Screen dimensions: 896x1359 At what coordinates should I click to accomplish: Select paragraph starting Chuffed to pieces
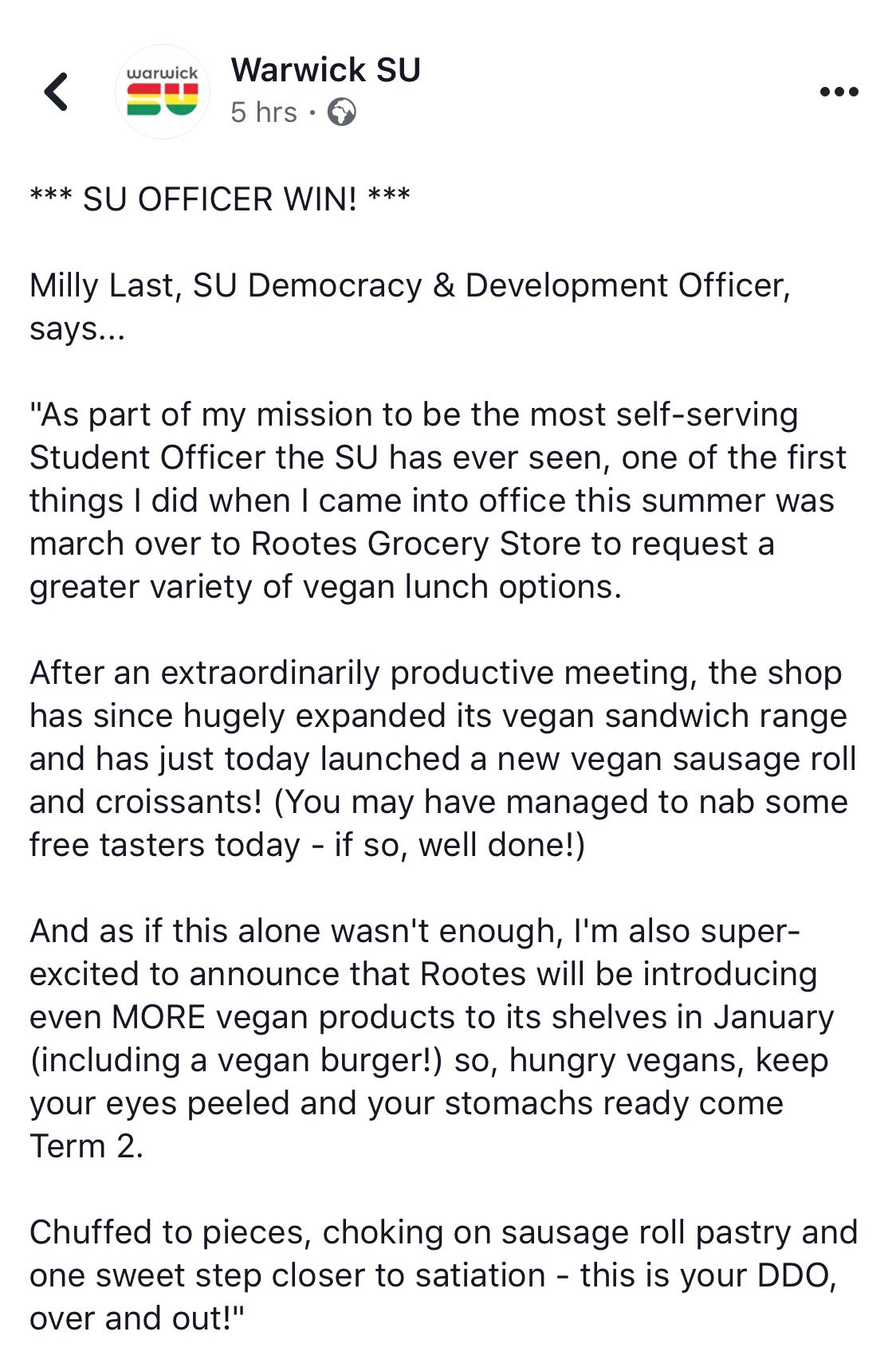pyautogui.click(x=443, y=1275)
